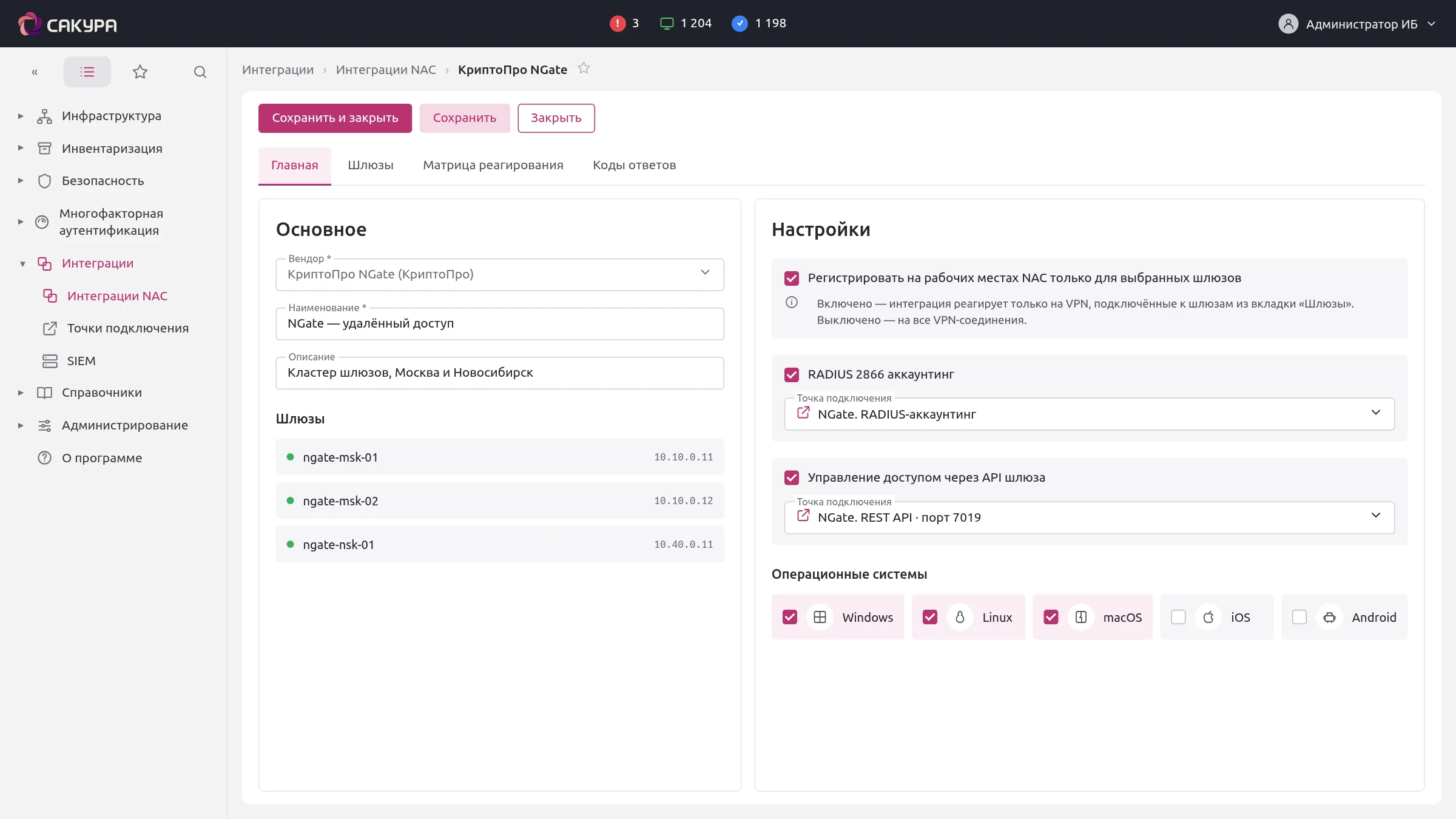Click the Наименование input field

(x=500, y=323)
